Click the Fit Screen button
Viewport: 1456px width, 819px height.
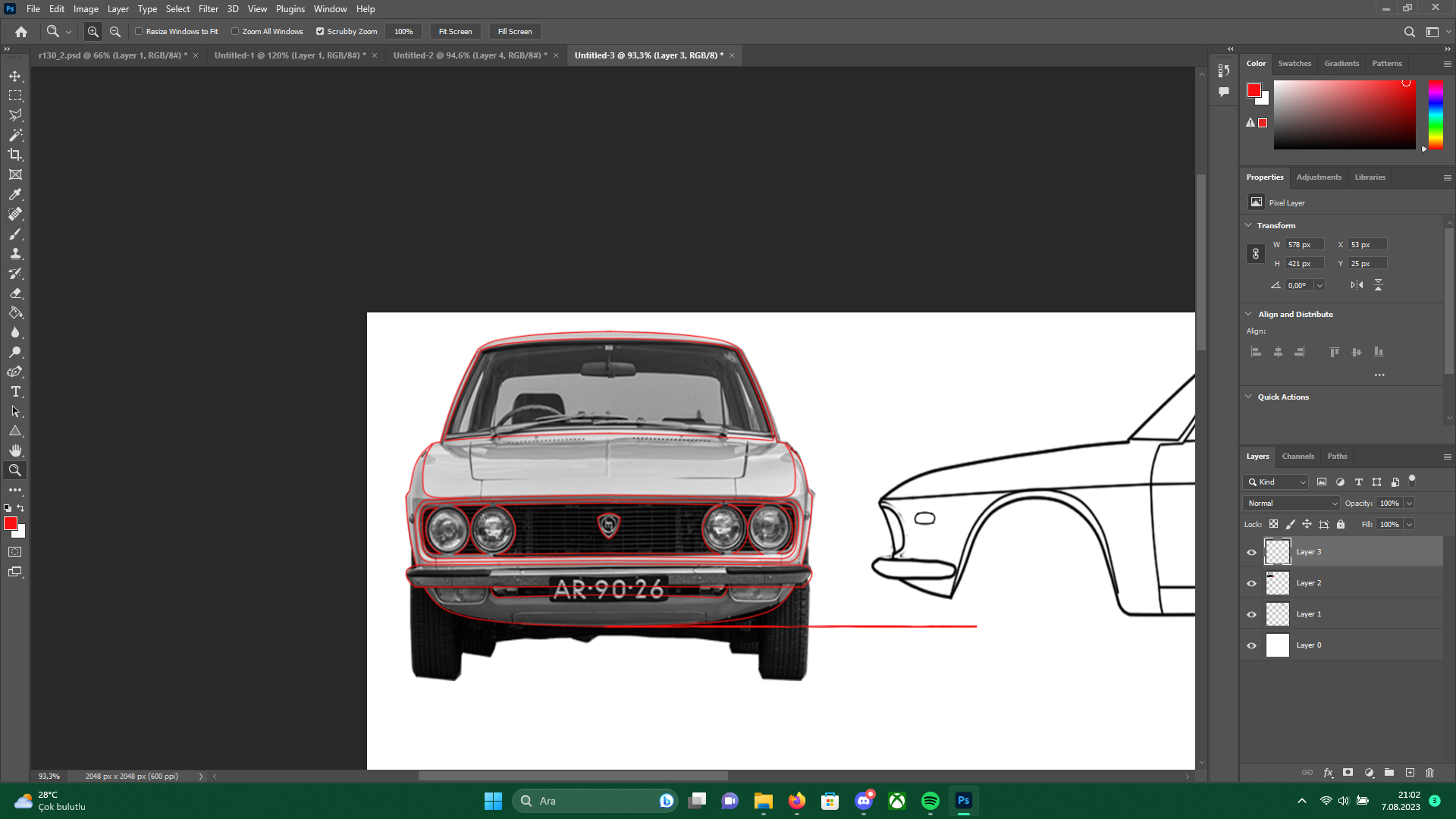coord(455,32)
